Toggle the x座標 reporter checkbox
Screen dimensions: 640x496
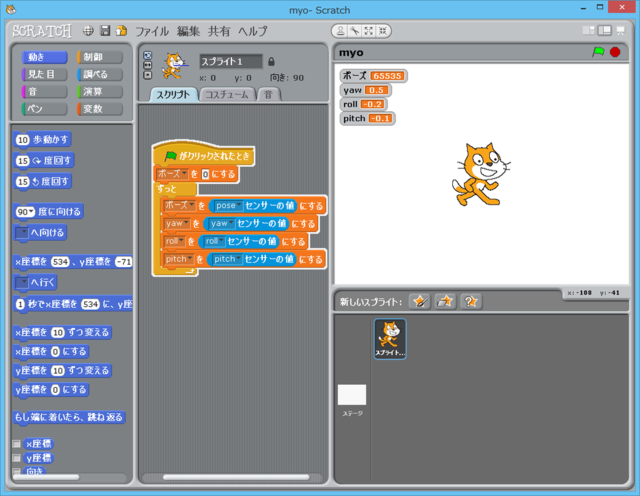16,443
